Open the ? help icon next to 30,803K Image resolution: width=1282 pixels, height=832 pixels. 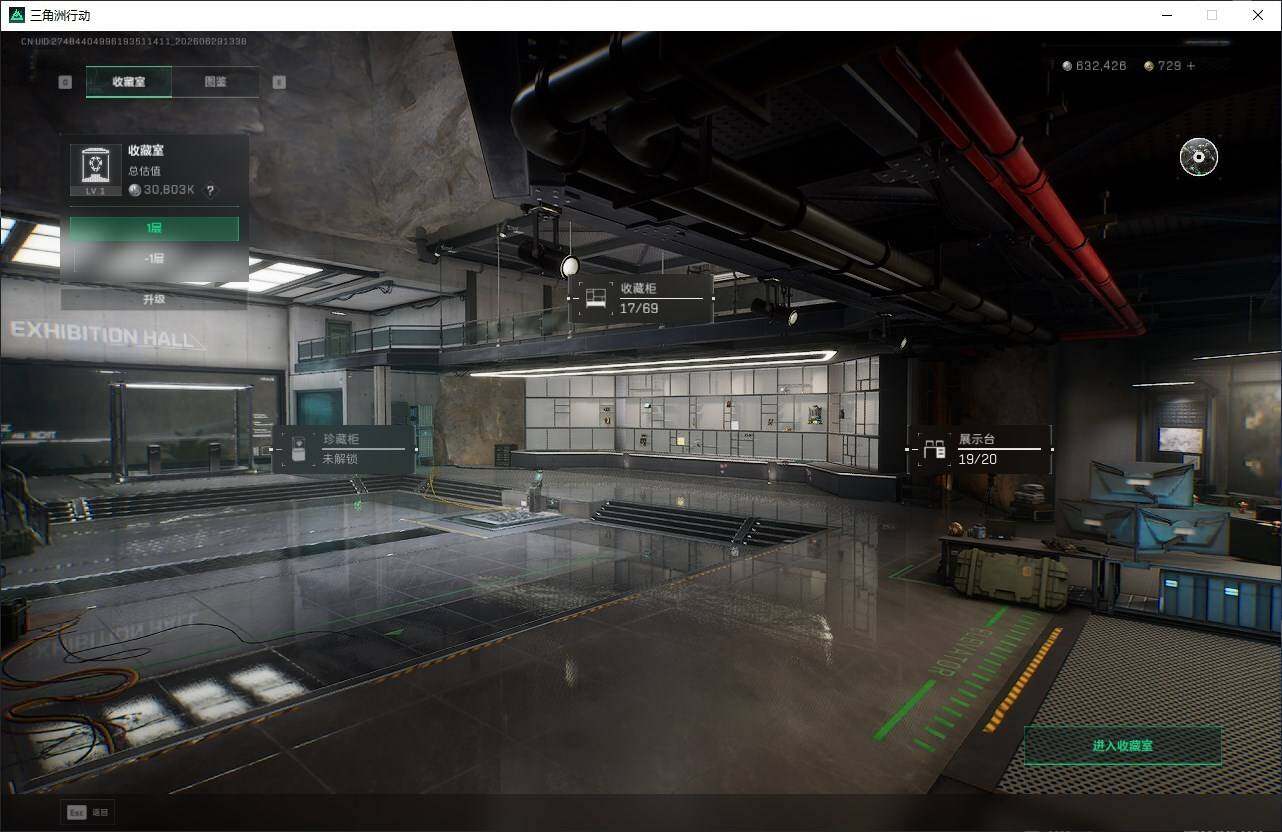[210, 190]
